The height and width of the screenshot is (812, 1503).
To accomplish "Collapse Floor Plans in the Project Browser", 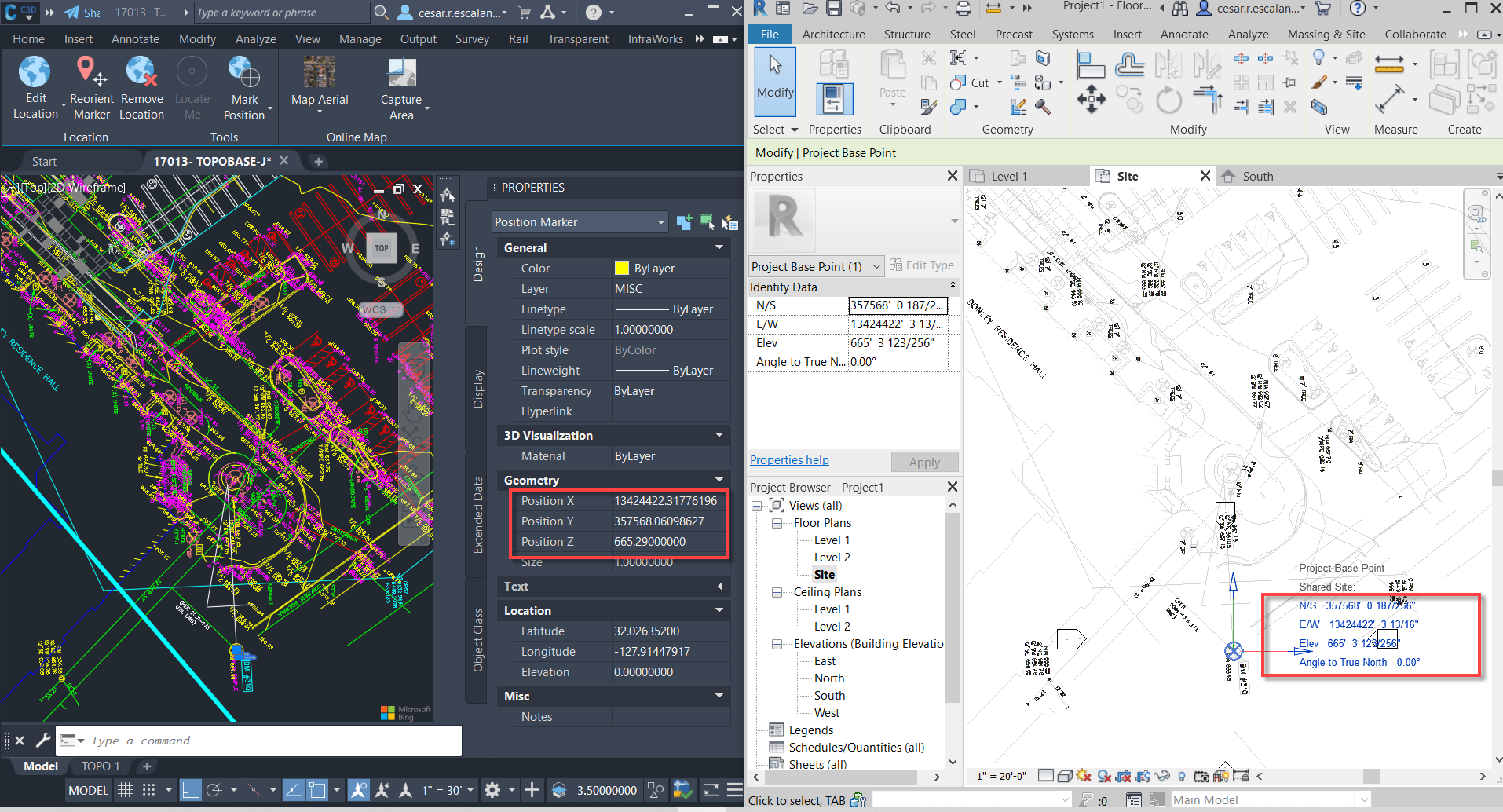I will (777, 522).
